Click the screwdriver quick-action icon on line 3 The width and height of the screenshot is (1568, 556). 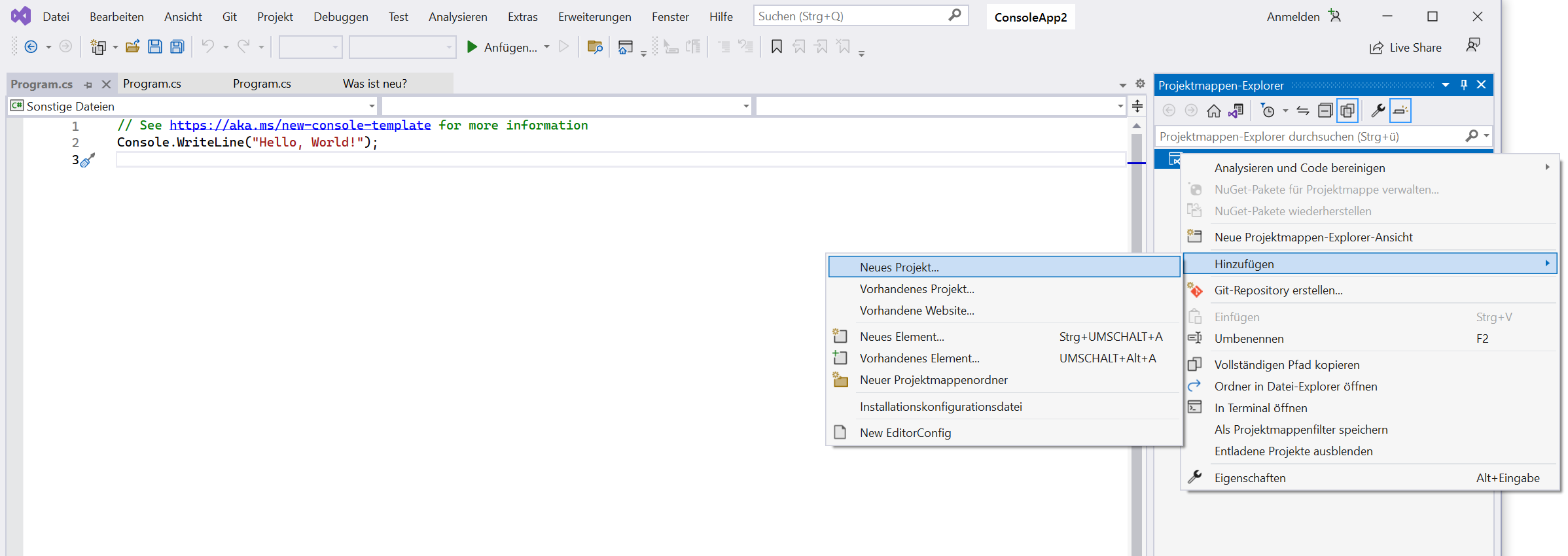click(x=88, y=160)
